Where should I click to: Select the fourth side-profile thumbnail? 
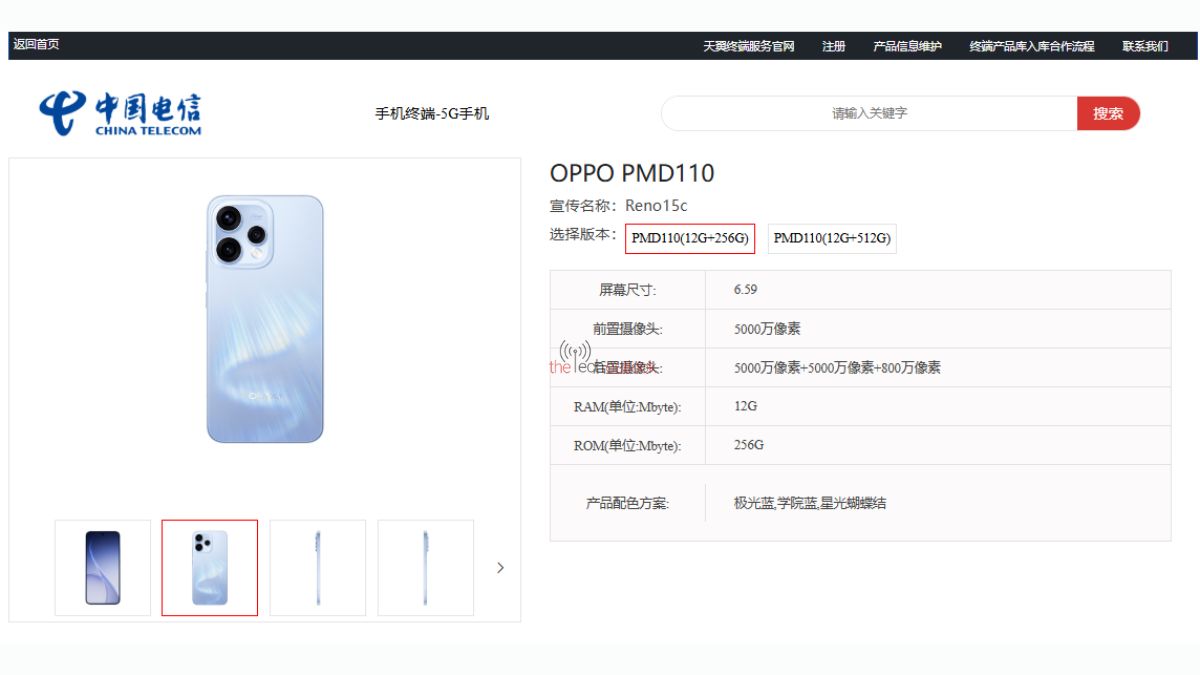coord(425,567)
